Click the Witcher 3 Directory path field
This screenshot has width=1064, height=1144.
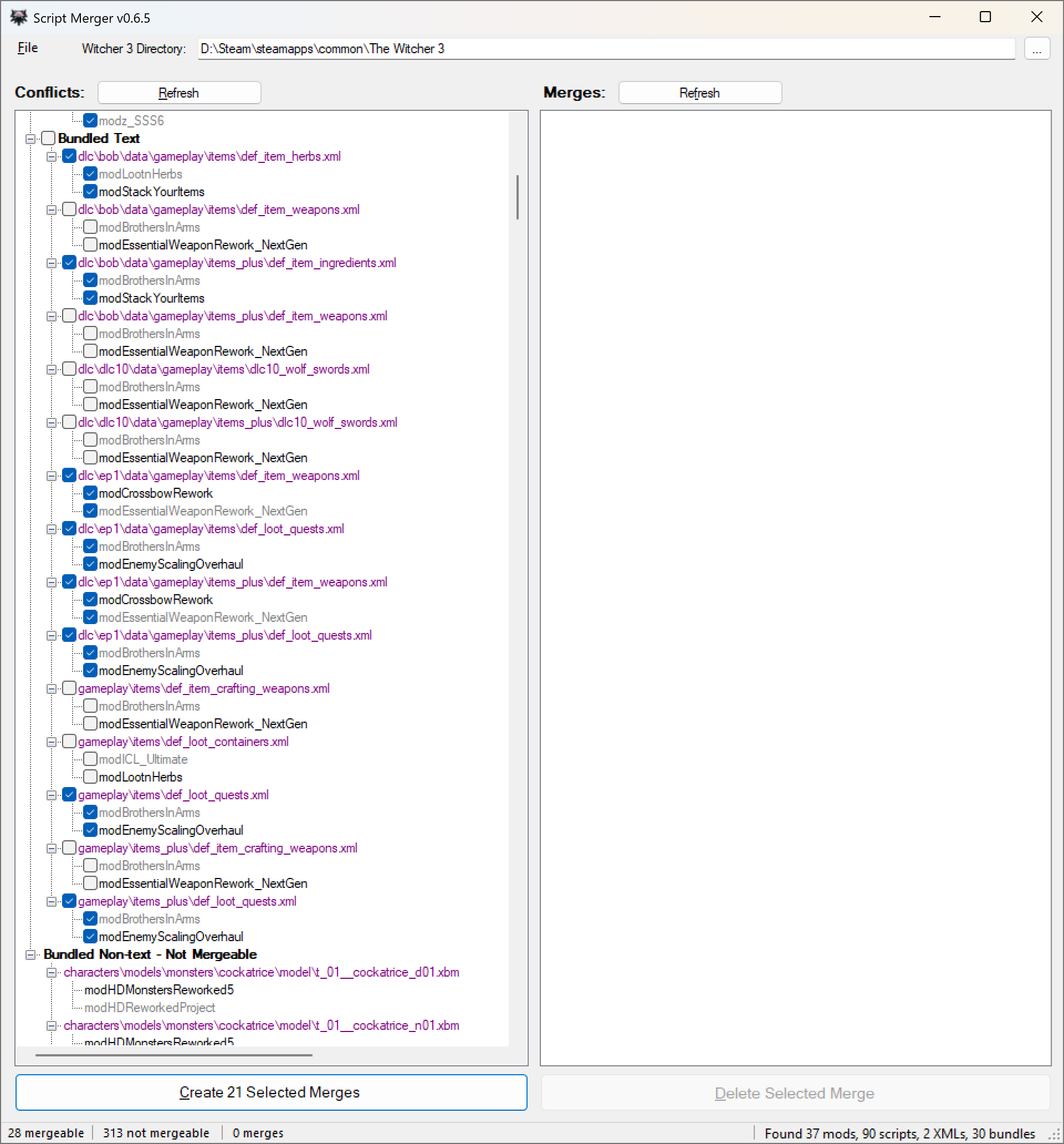(606, 49)
